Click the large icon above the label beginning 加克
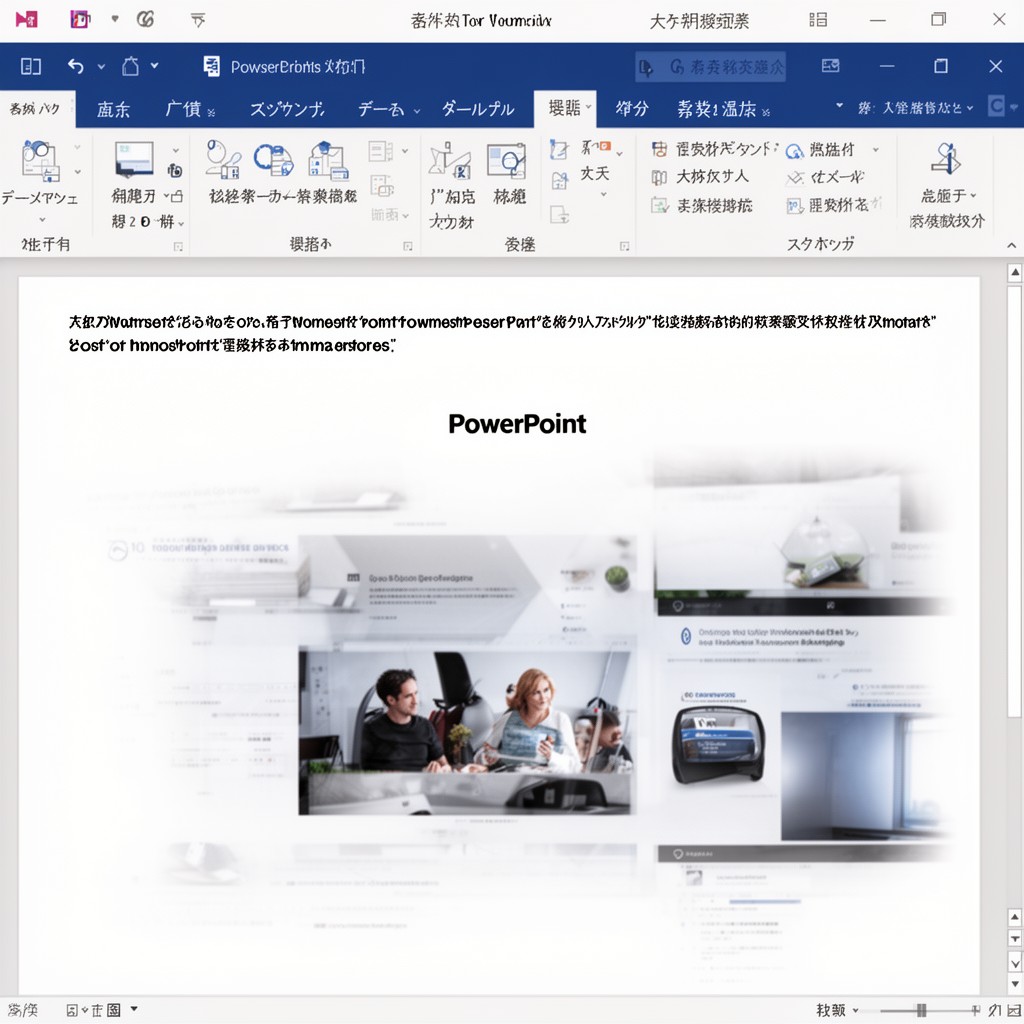This screenshot has height=1024, width=1024. (x=450, y=161)
